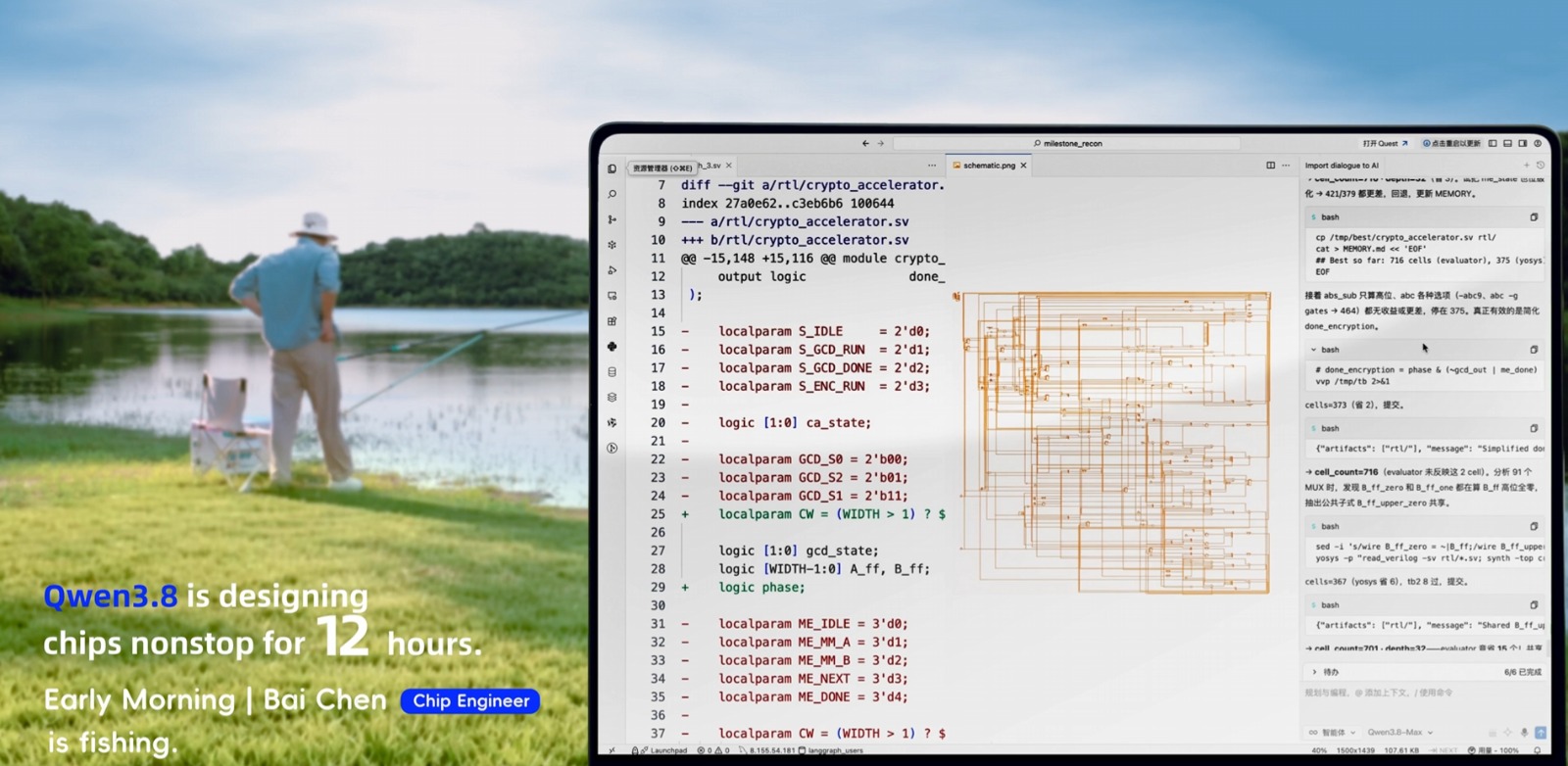Click line 35 localparam ME_DONE removed line
The height and width of the screenshot is (766, 1568).
[x=796, y=697]
